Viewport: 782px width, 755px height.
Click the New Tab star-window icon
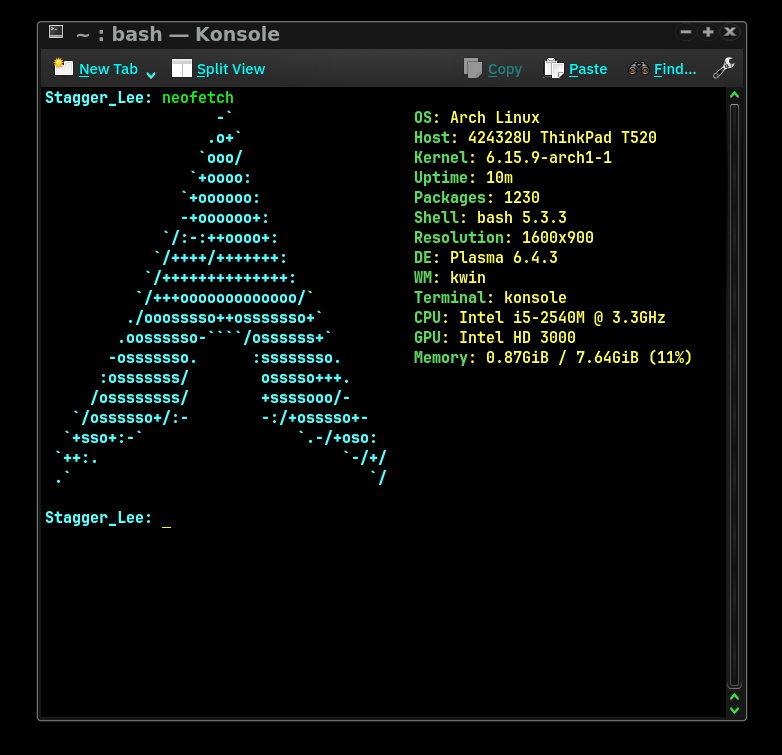click(64, 68)
